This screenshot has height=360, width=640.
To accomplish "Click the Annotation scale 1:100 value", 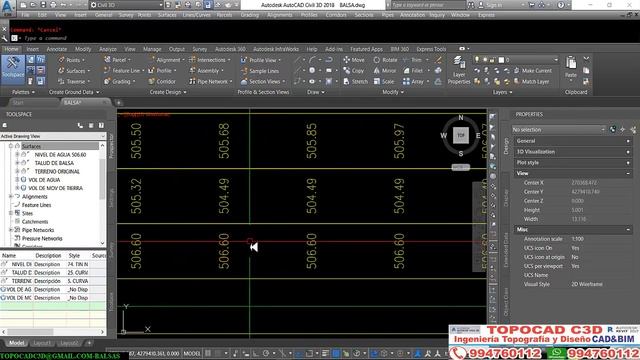I will [578, 239].
